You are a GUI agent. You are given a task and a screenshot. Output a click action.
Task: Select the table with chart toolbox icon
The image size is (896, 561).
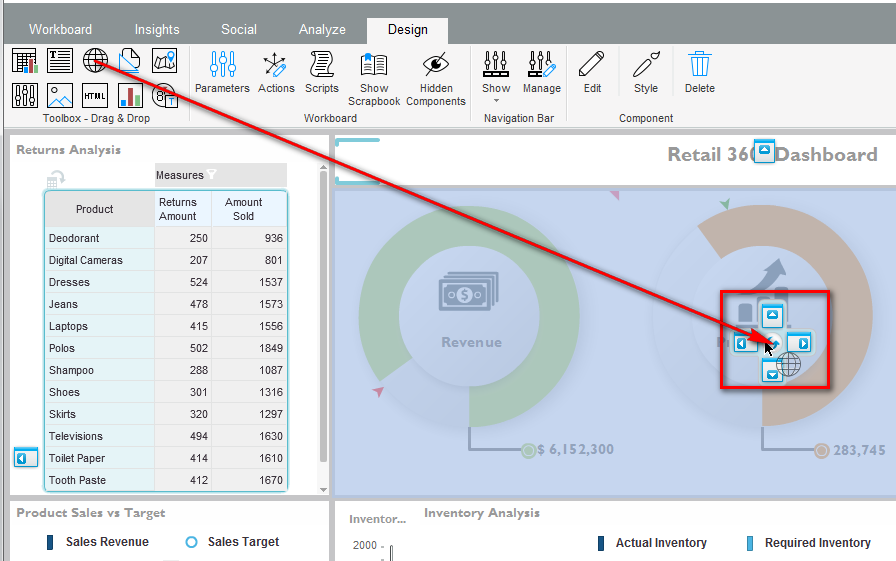click(x=25, y=61)
